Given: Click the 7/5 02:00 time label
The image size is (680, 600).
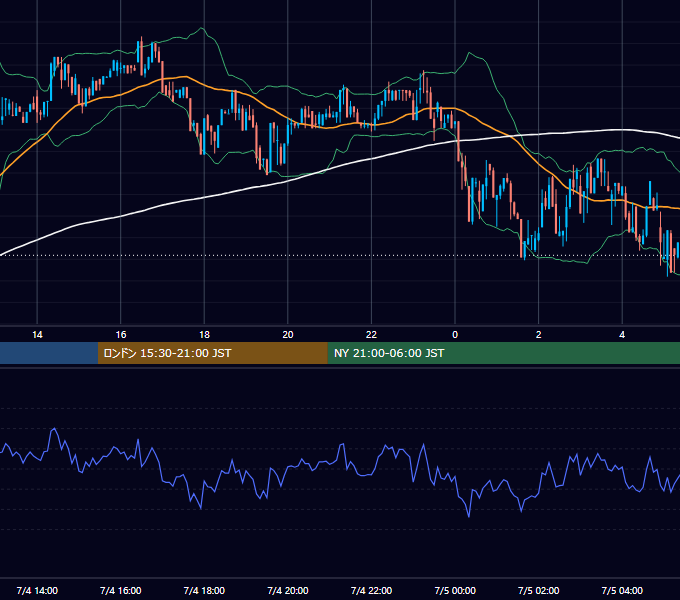Looking at the screenshot, I should click(x=539, y=591).
